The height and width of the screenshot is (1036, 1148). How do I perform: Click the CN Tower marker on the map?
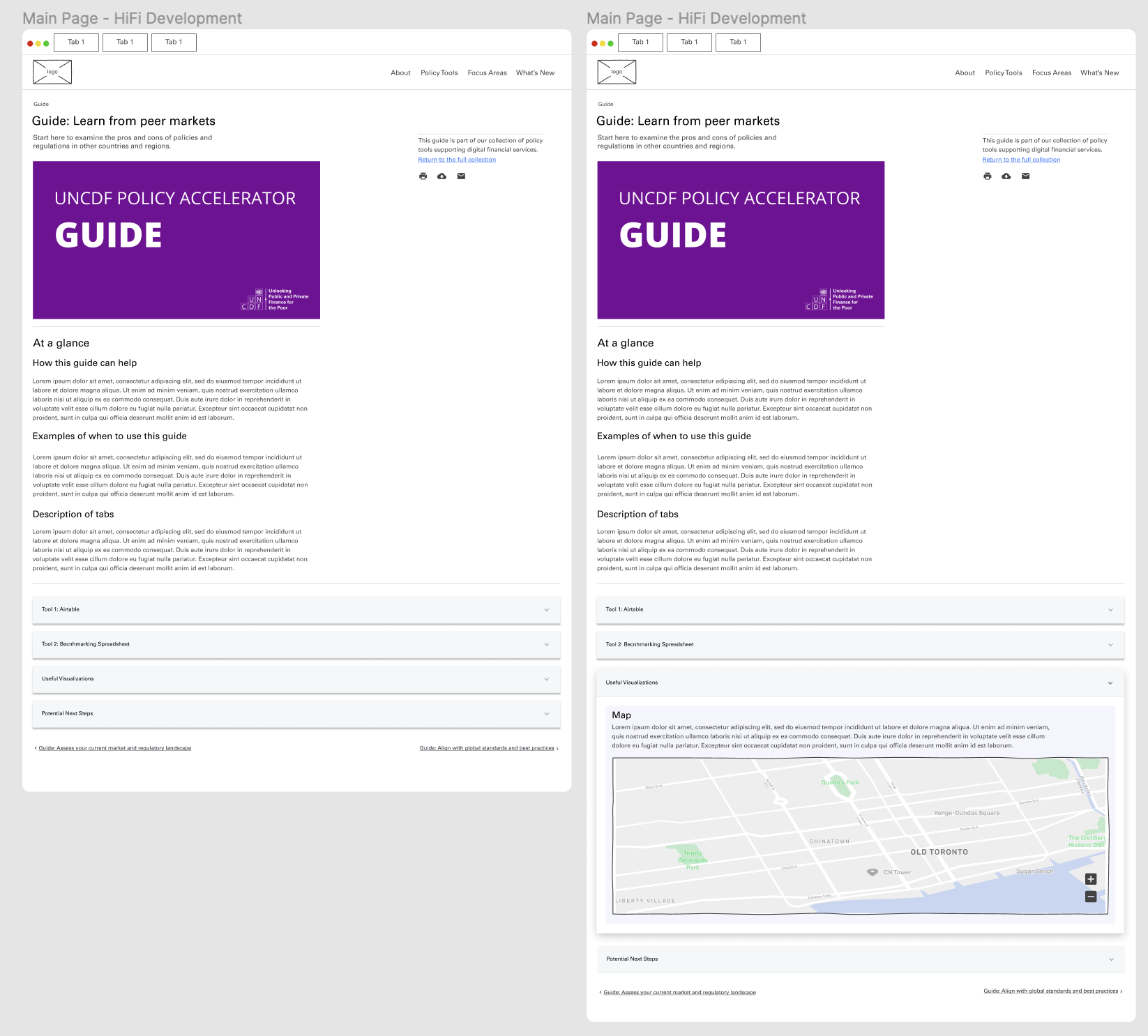pyautogui.click(x=872, y=872)
